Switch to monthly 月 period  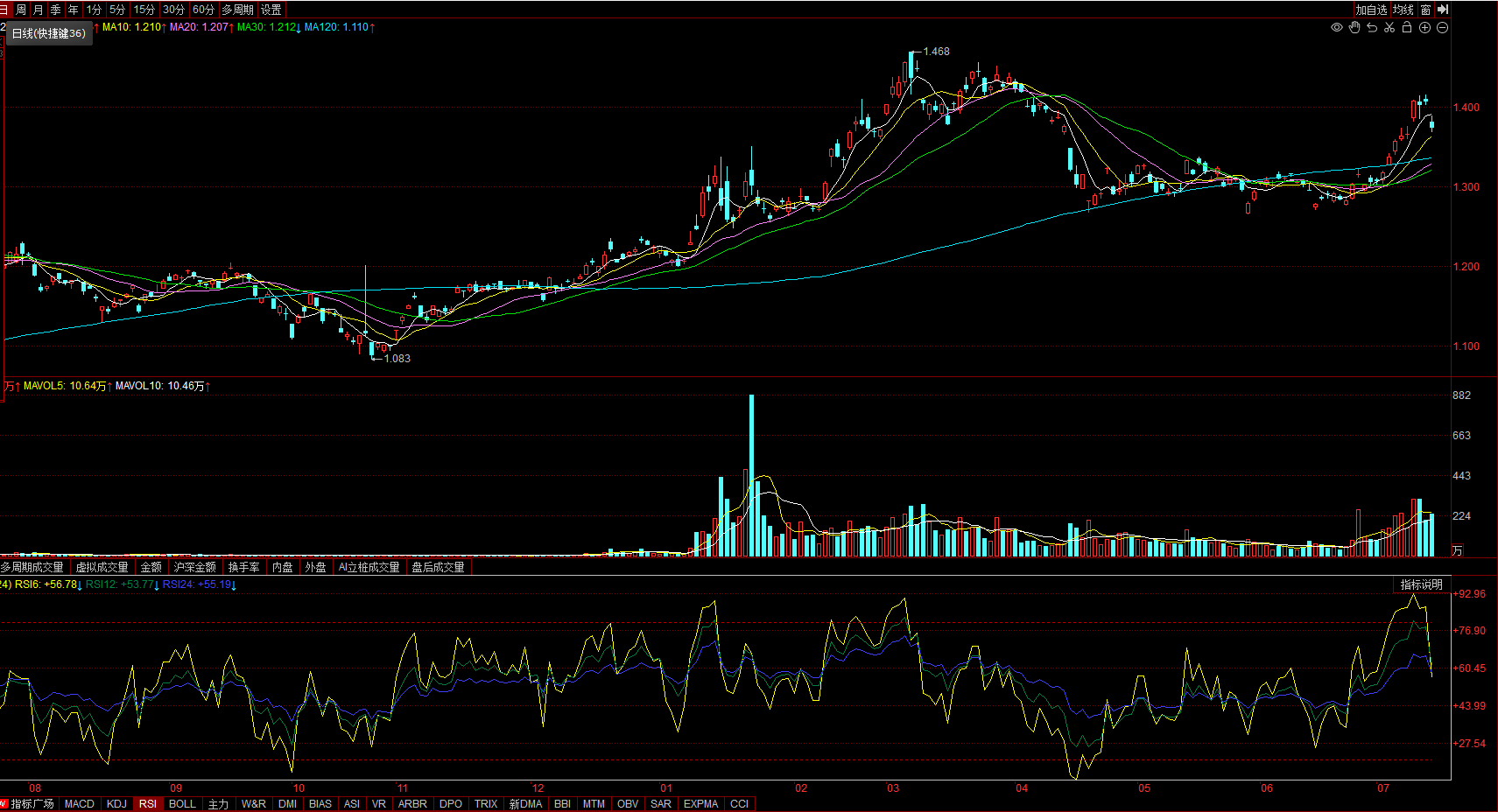coord(38,10)
